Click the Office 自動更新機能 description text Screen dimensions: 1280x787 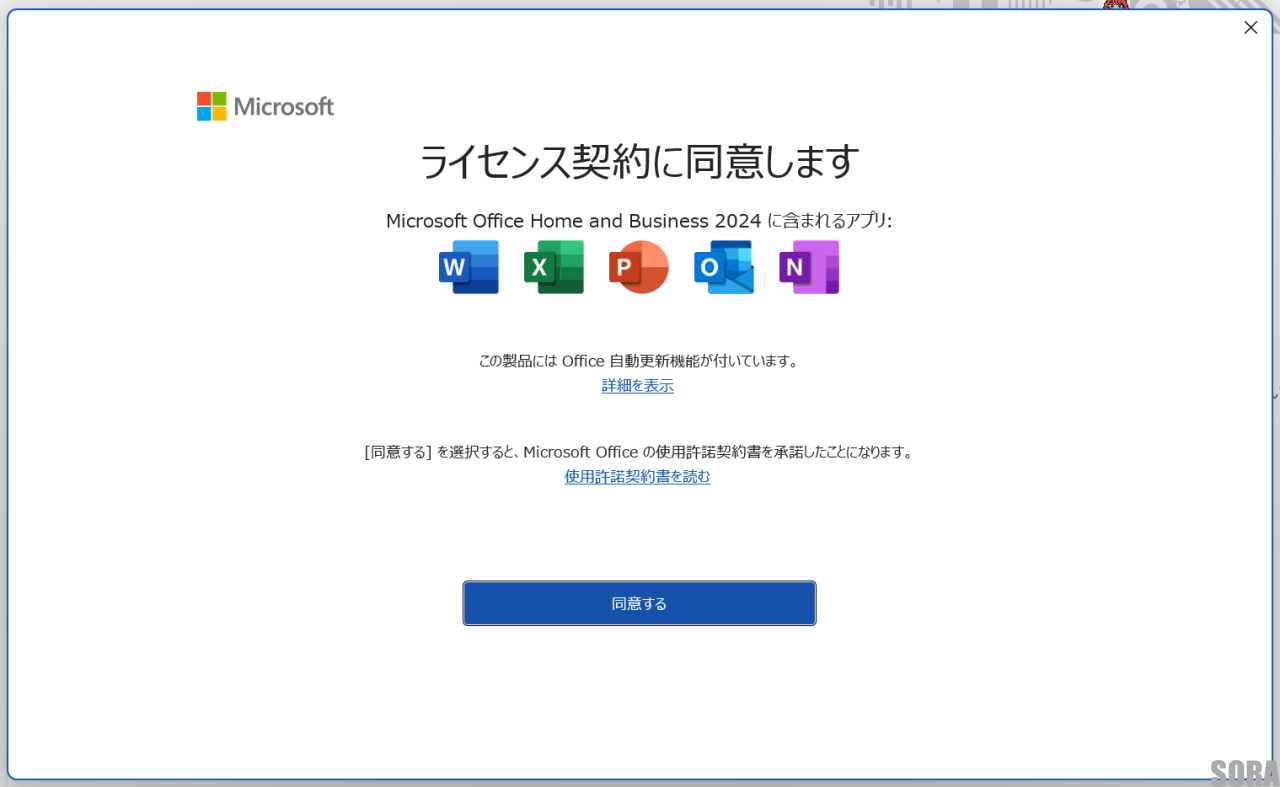coord(639,361)
